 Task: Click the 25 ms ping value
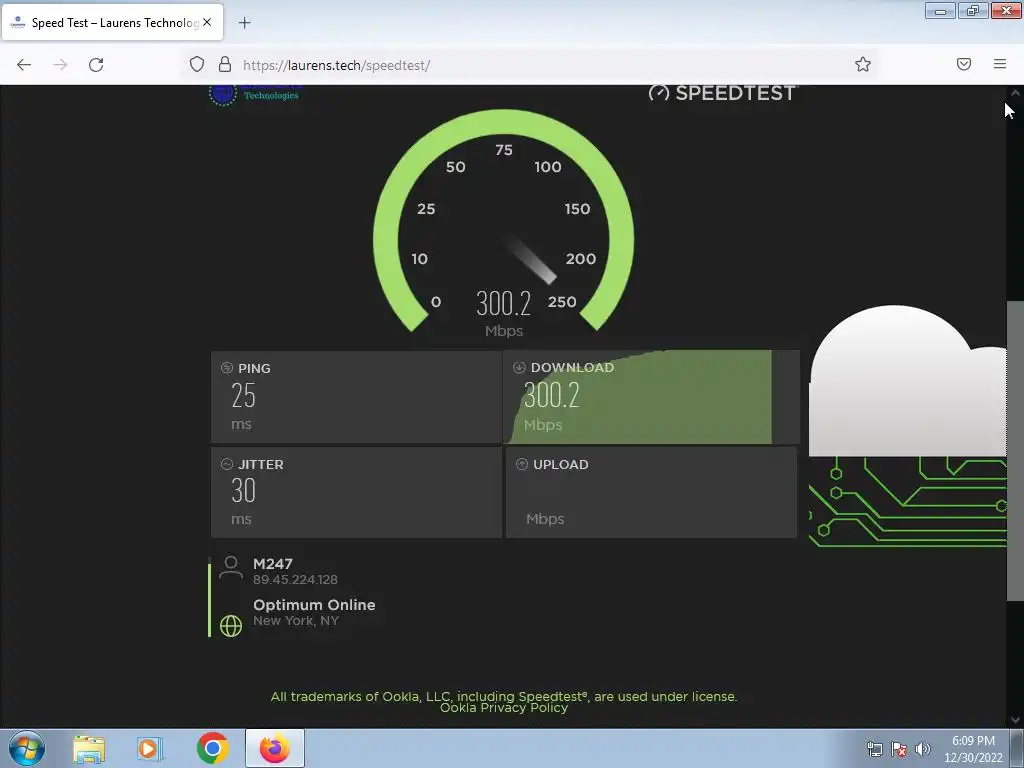pos(243,396)
